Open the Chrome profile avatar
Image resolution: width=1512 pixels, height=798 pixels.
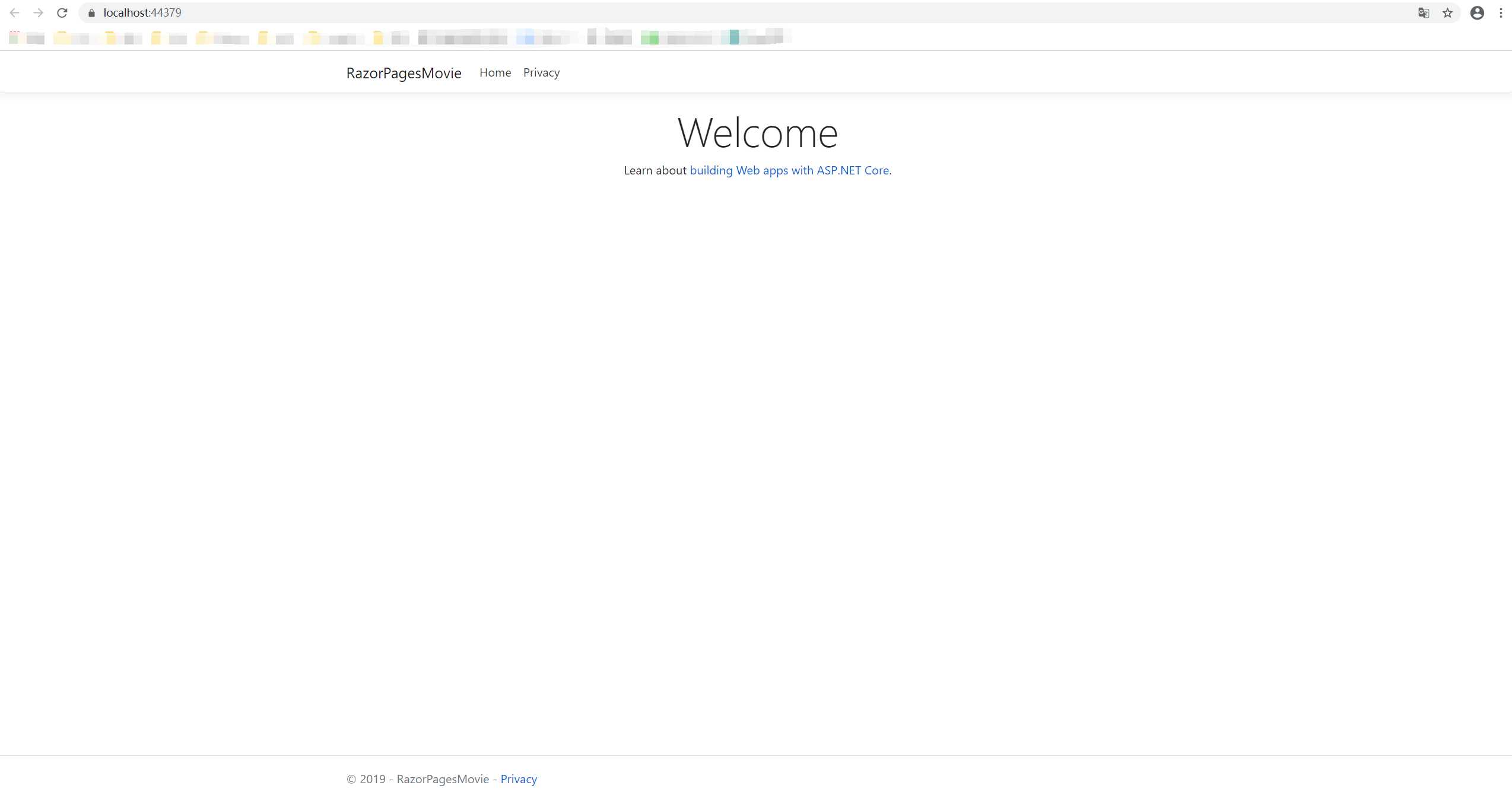[1477, 13]
